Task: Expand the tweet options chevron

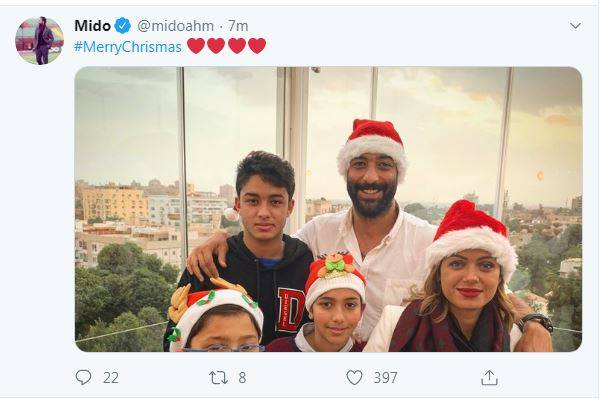Action: pyautogui.click(x=575, y=26)
